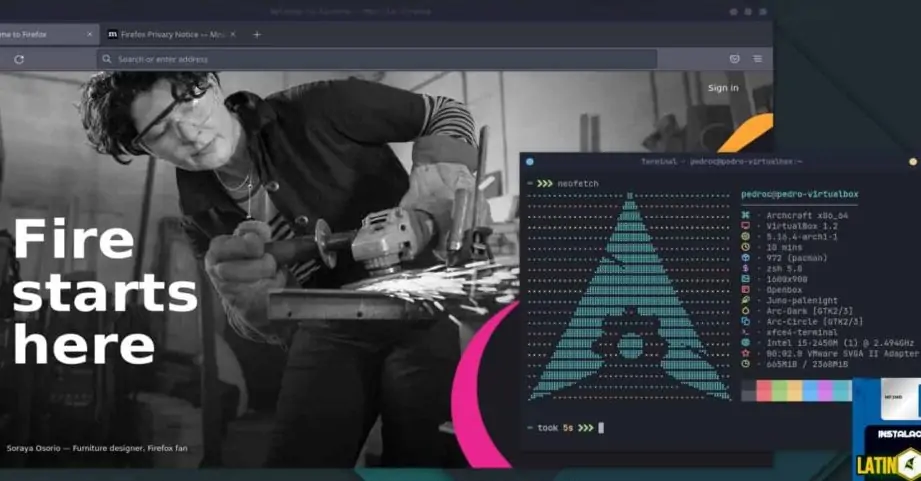Click the clock icon beside 18 mins
Image resolution: width=921 pixels, height=481 pixels.
745,247
